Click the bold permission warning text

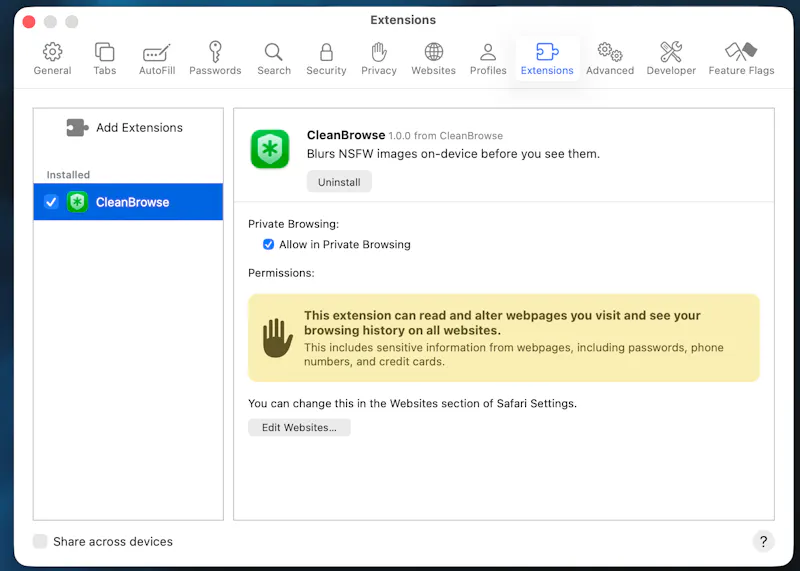click(502, 323)
